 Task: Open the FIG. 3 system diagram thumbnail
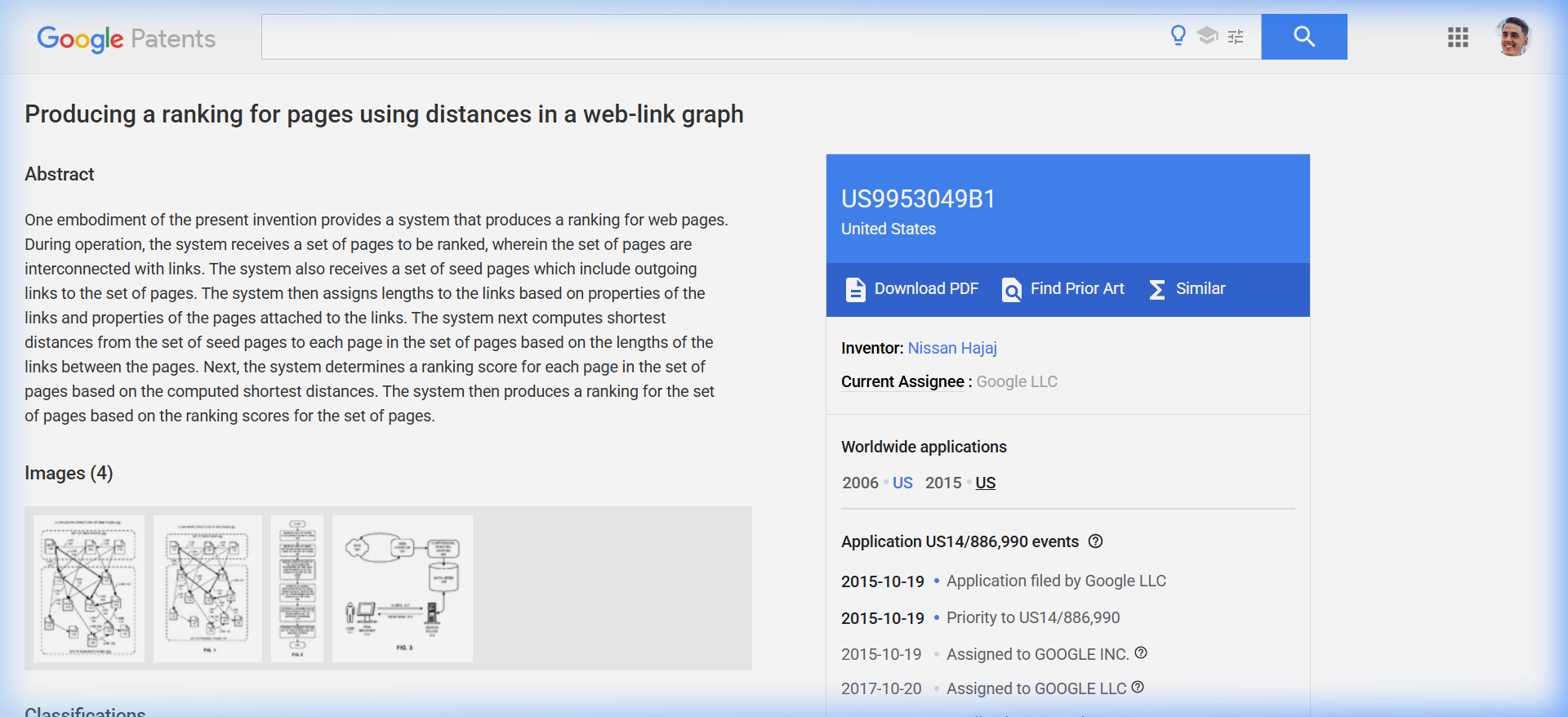(403, 588)
